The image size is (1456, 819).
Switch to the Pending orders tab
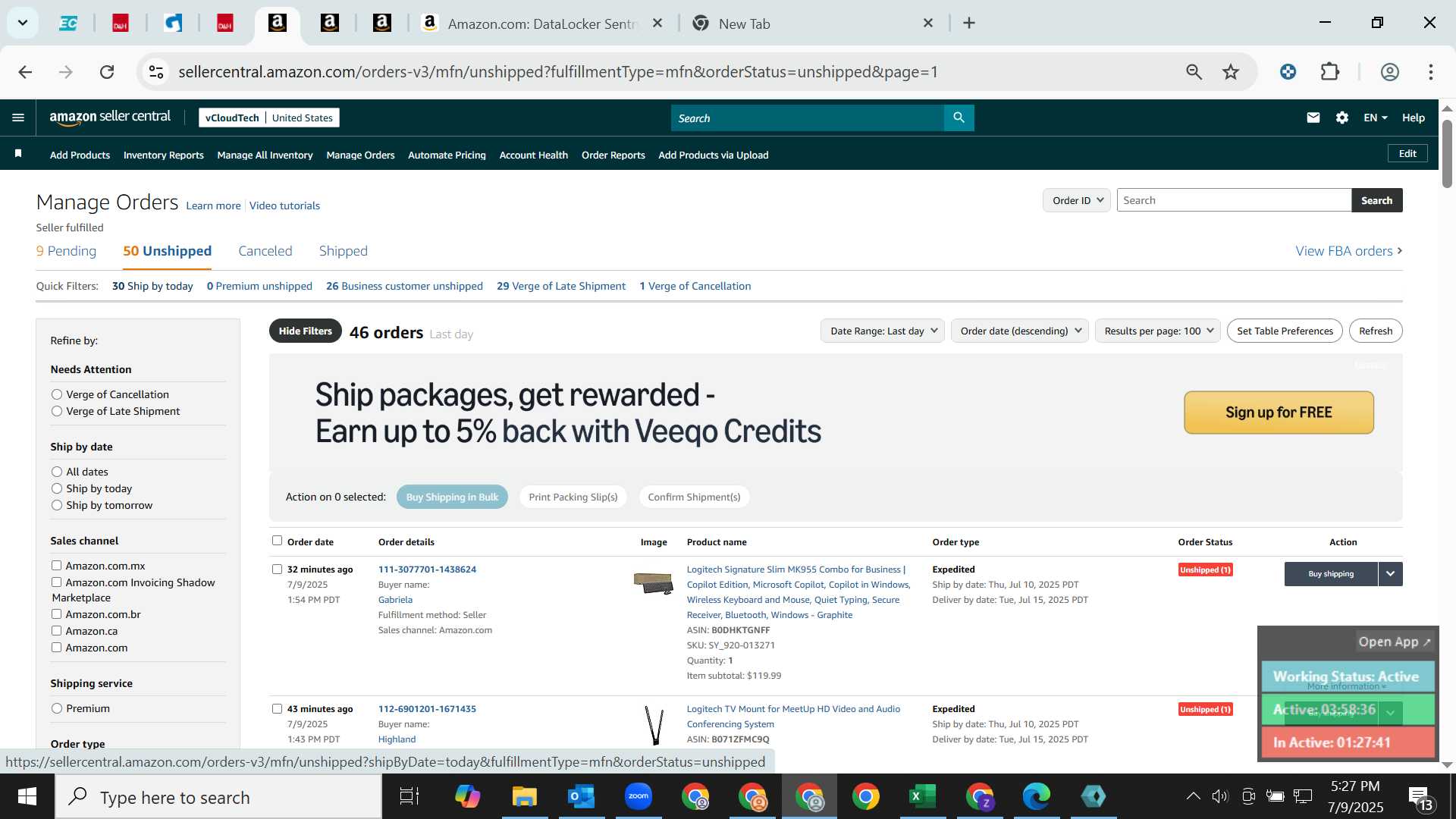66,251
